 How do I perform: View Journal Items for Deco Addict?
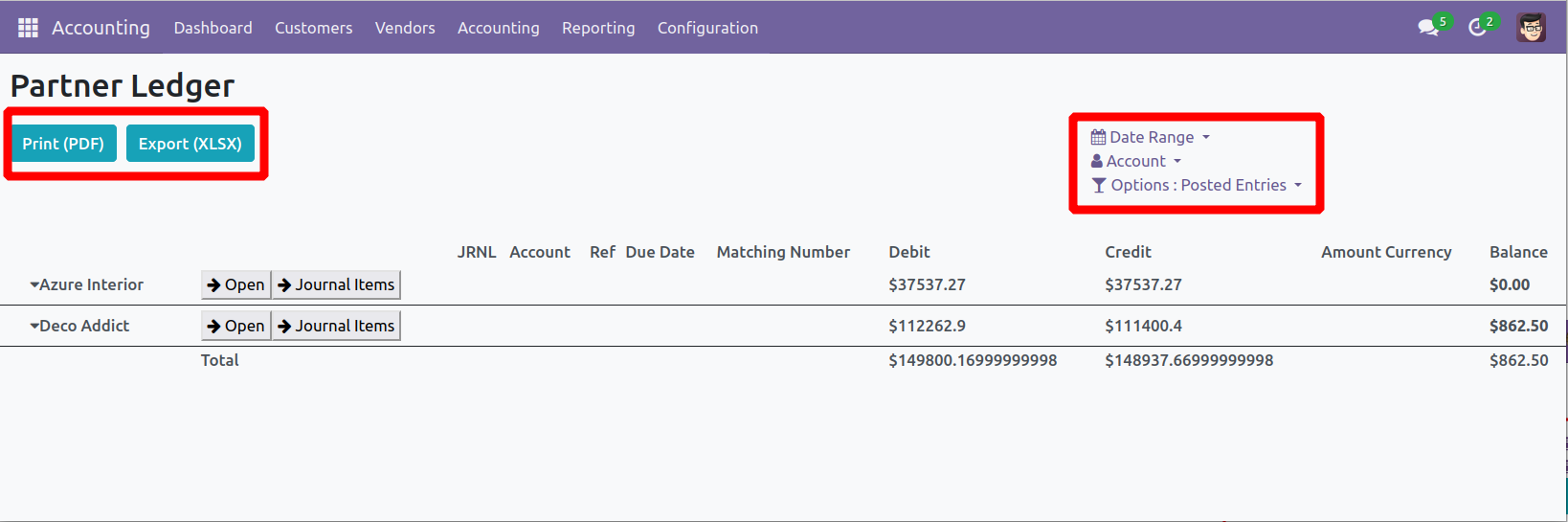pos(336,326)
